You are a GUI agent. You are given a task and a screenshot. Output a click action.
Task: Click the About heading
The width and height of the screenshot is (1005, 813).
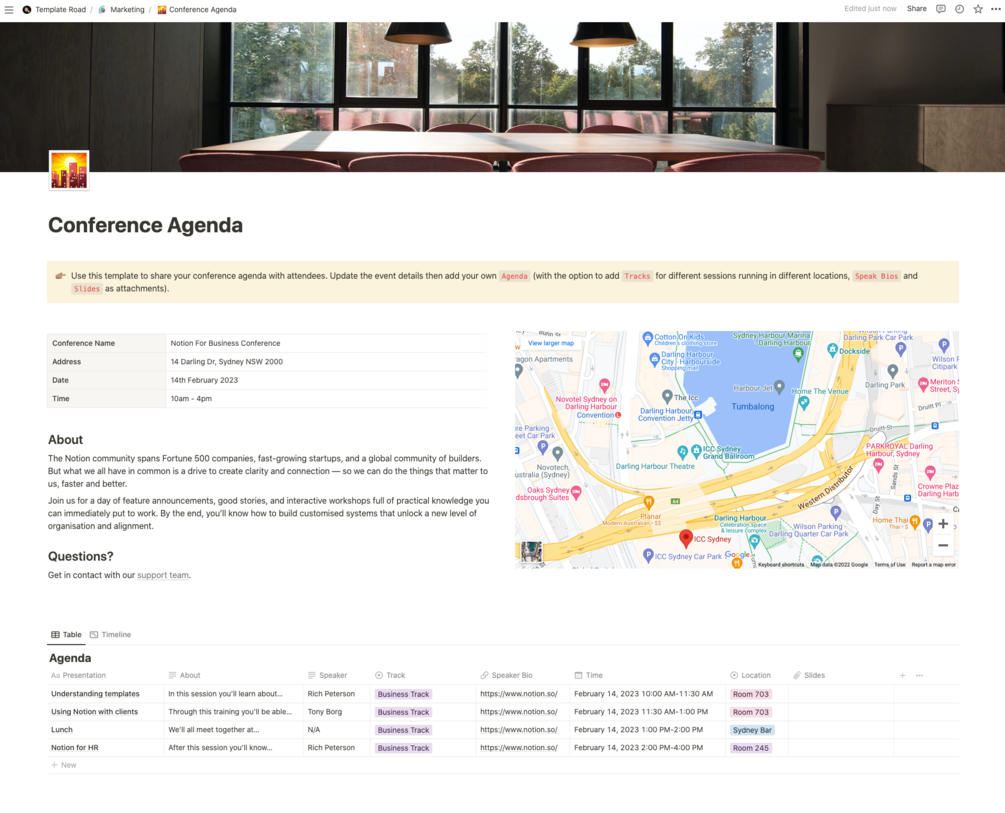65,440
